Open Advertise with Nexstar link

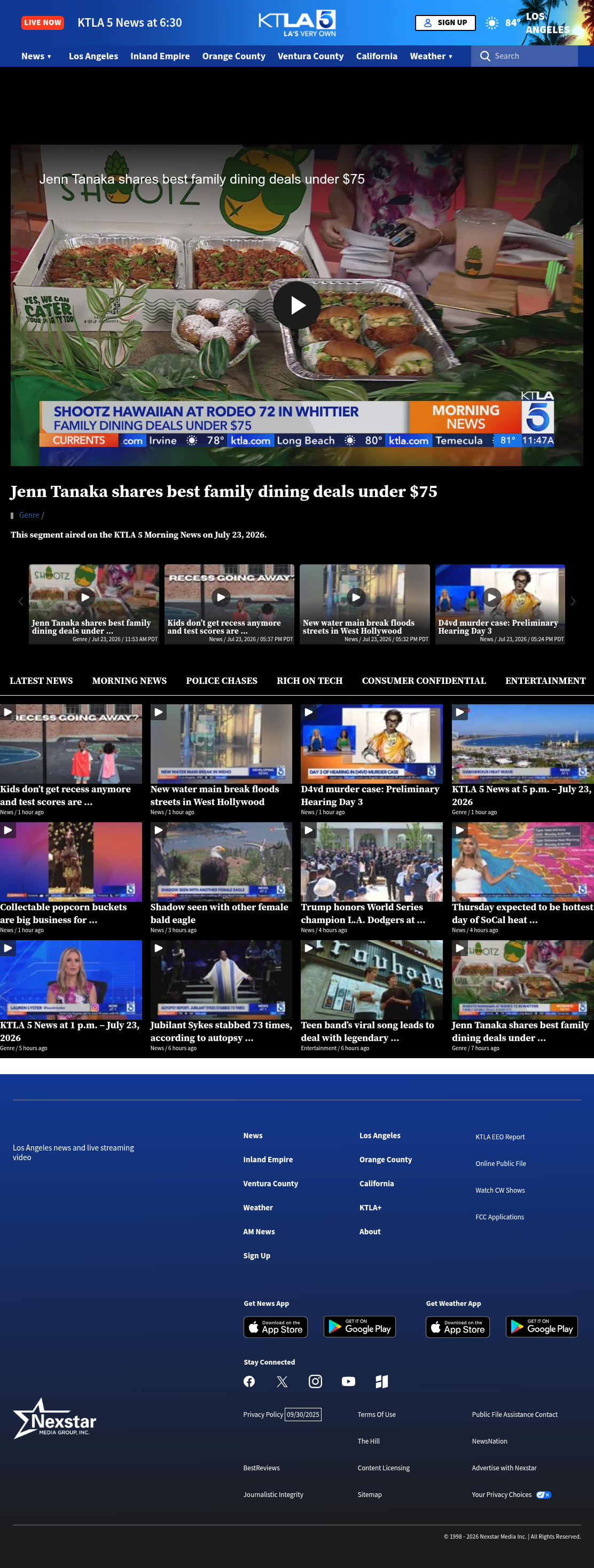tap(504, 1468)
